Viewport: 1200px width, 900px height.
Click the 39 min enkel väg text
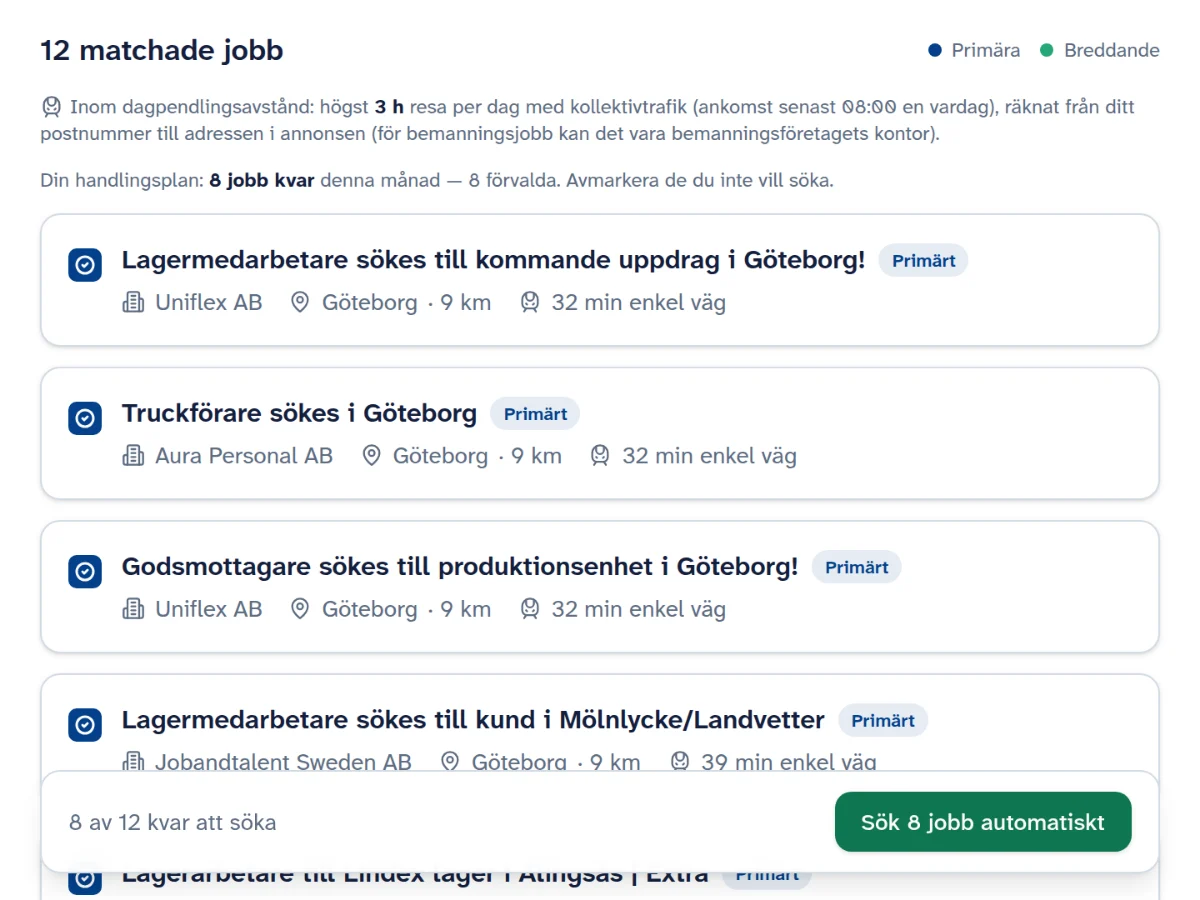click(789, 762)
